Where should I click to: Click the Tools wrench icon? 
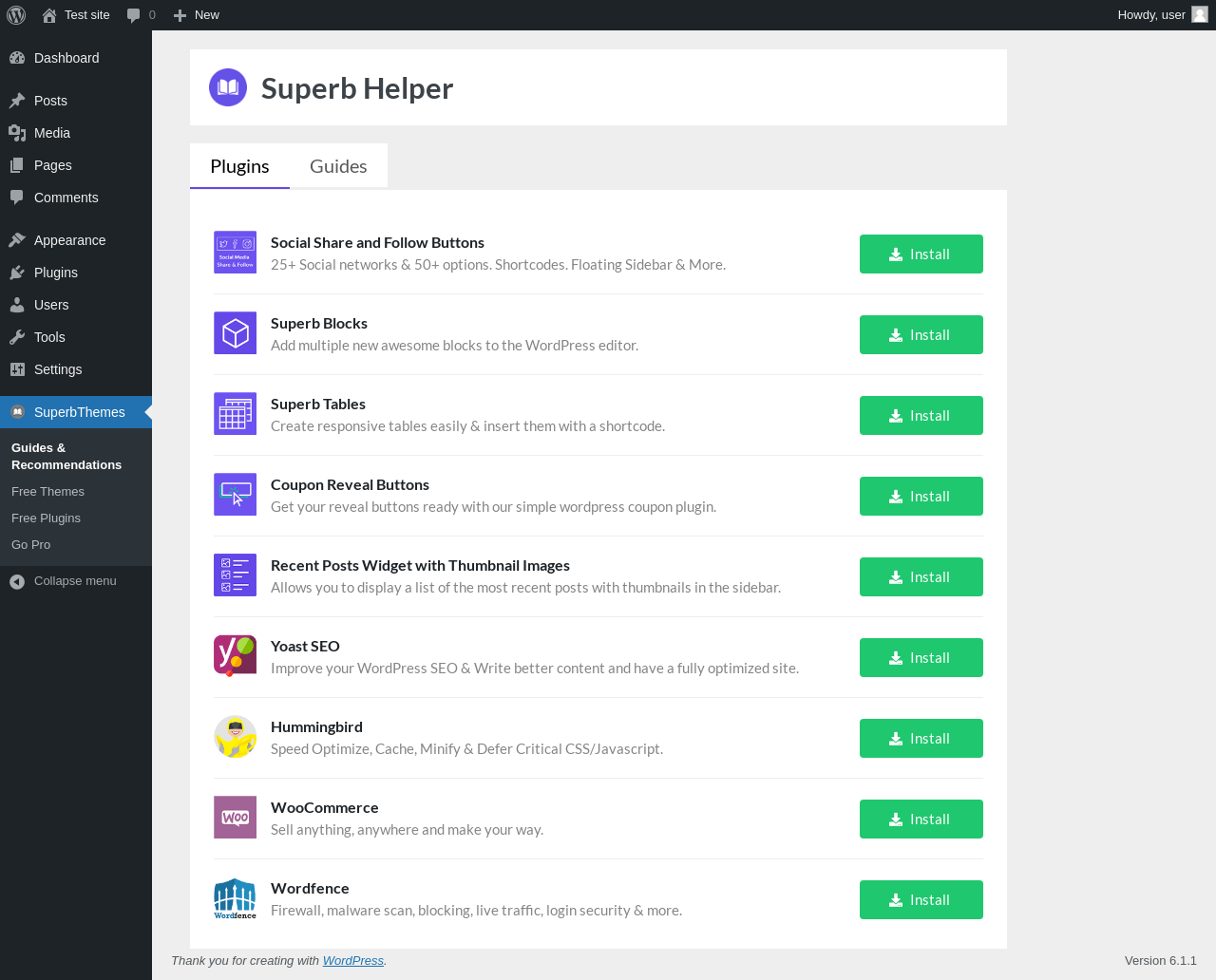17,337
